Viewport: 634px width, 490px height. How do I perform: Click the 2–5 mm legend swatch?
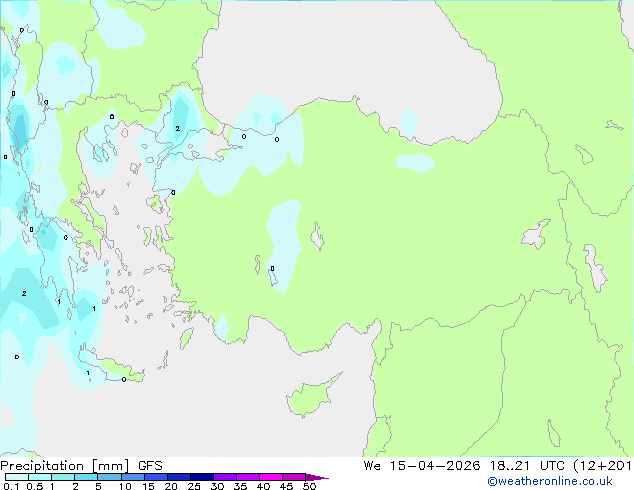click(x=86, y=477)
